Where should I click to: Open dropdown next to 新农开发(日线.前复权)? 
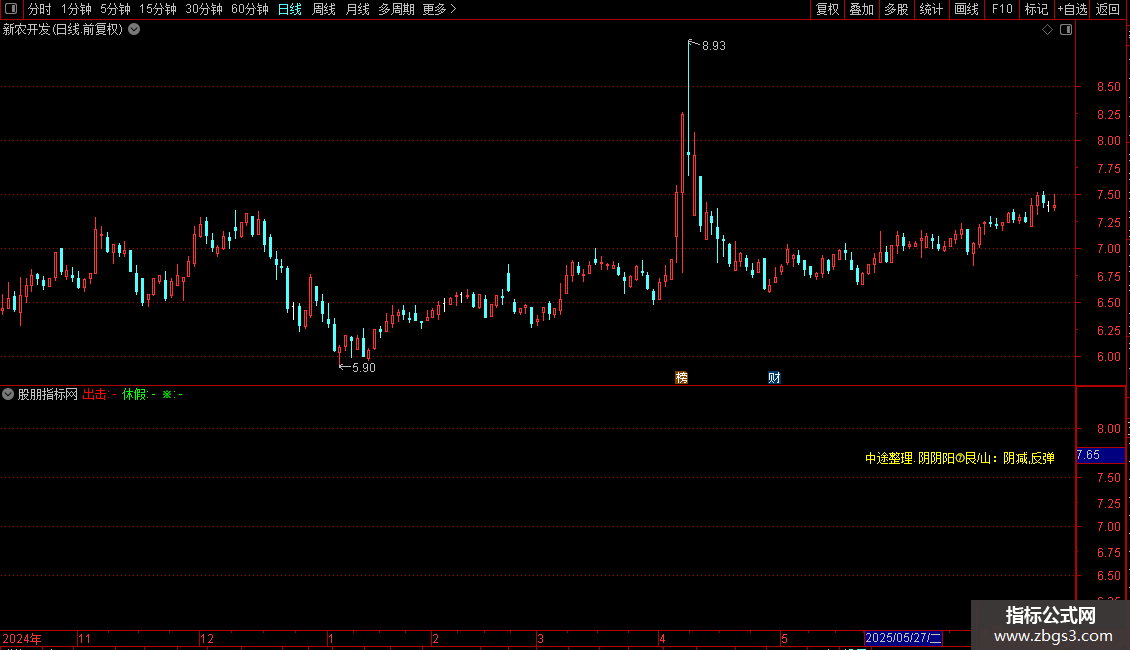pos(134,30)
